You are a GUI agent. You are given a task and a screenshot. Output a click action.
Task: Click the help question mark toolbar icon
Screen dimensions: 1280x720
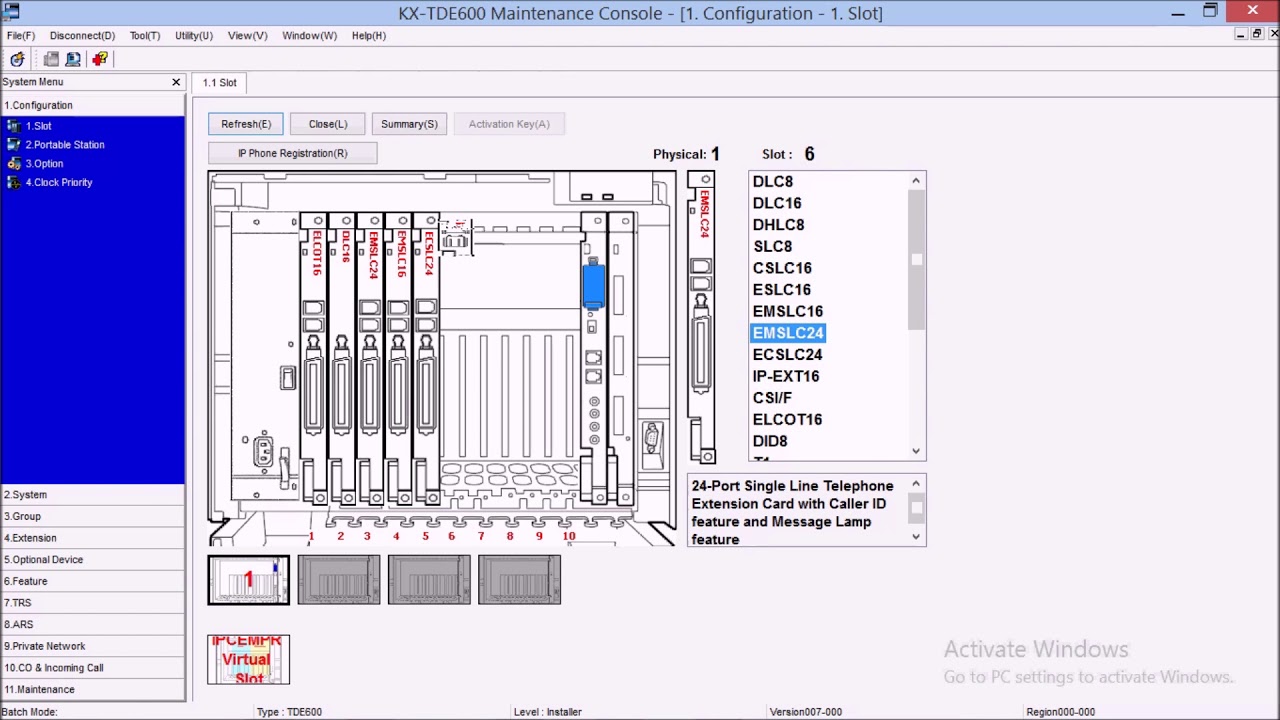pyautogui.click(x=100, y=59)
